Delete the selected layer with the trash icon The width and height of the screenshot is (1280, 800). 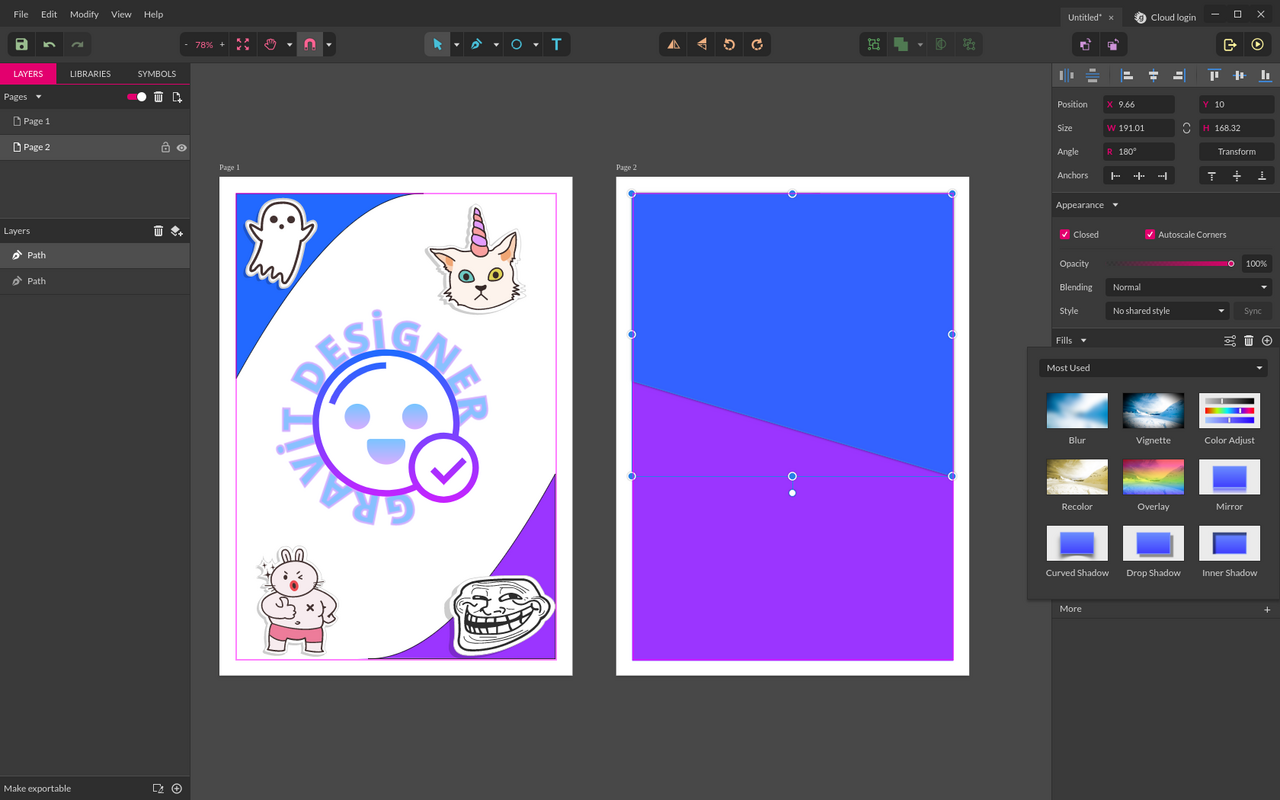pyautogui.click(x=158, y=231)
